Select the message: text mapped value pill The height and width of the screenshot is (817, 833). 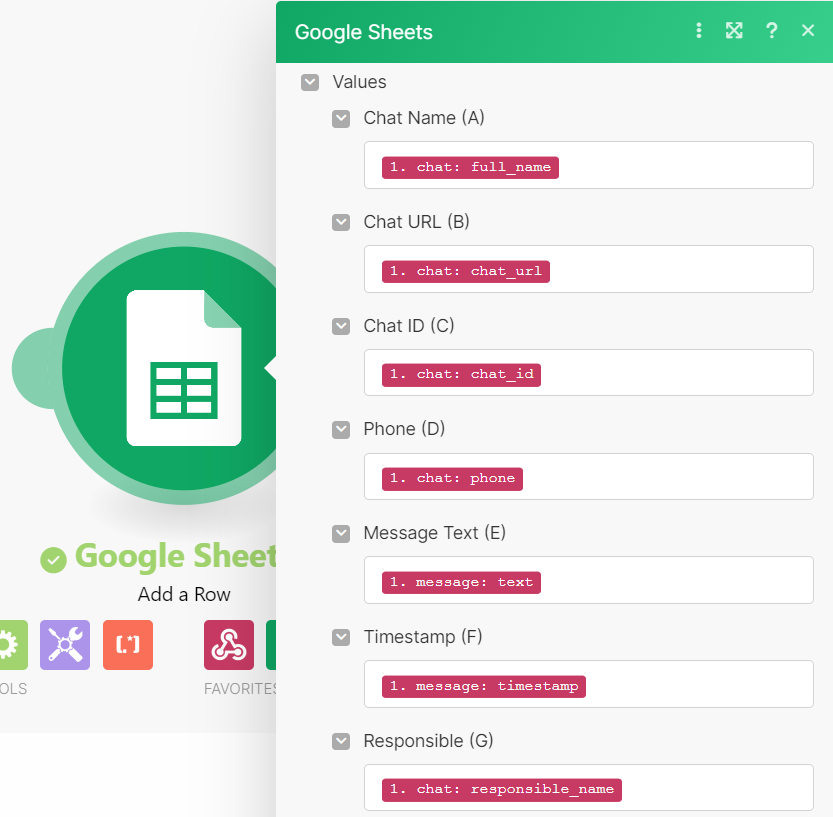pos(461,582)
